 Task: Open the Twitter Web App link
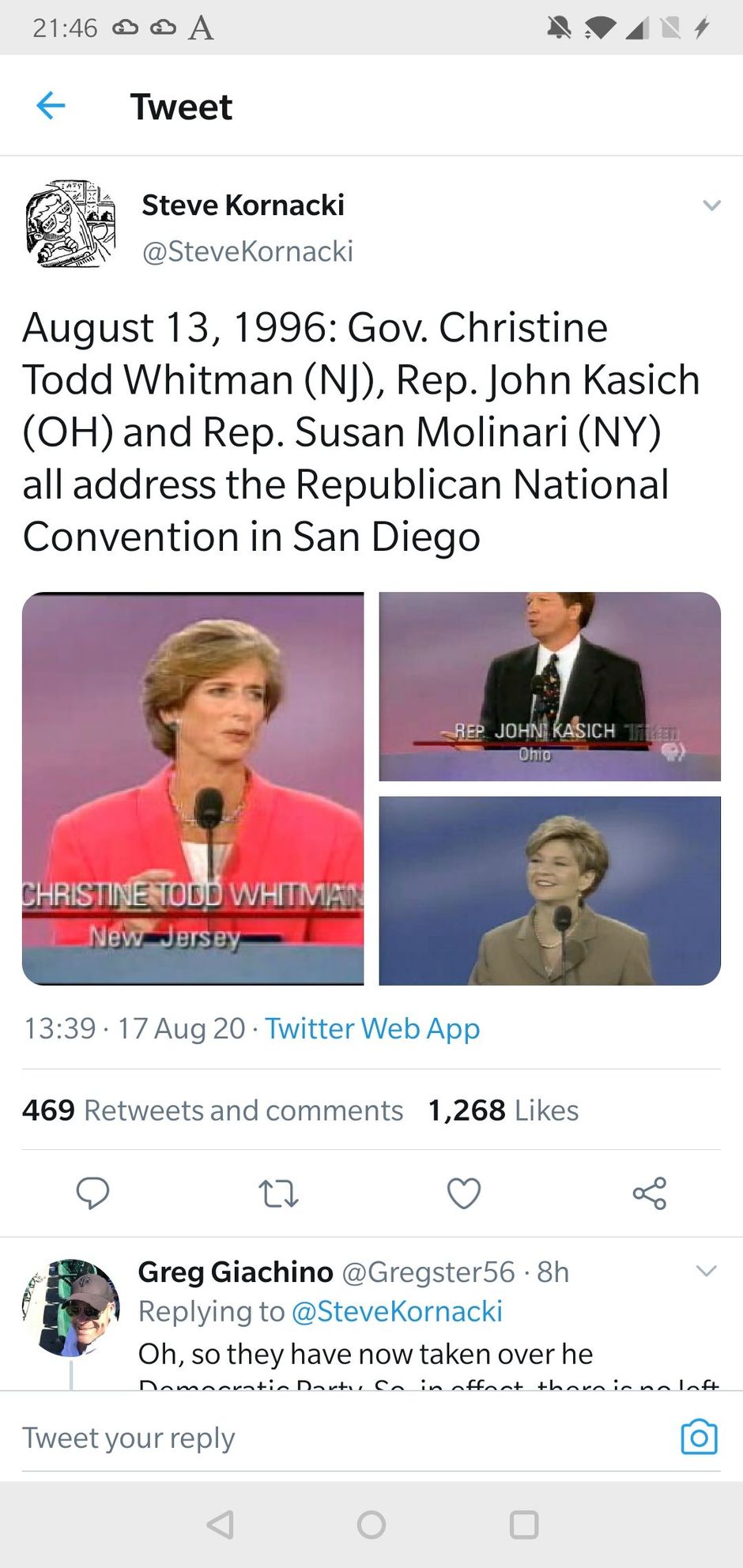[x=372, y=1028]
